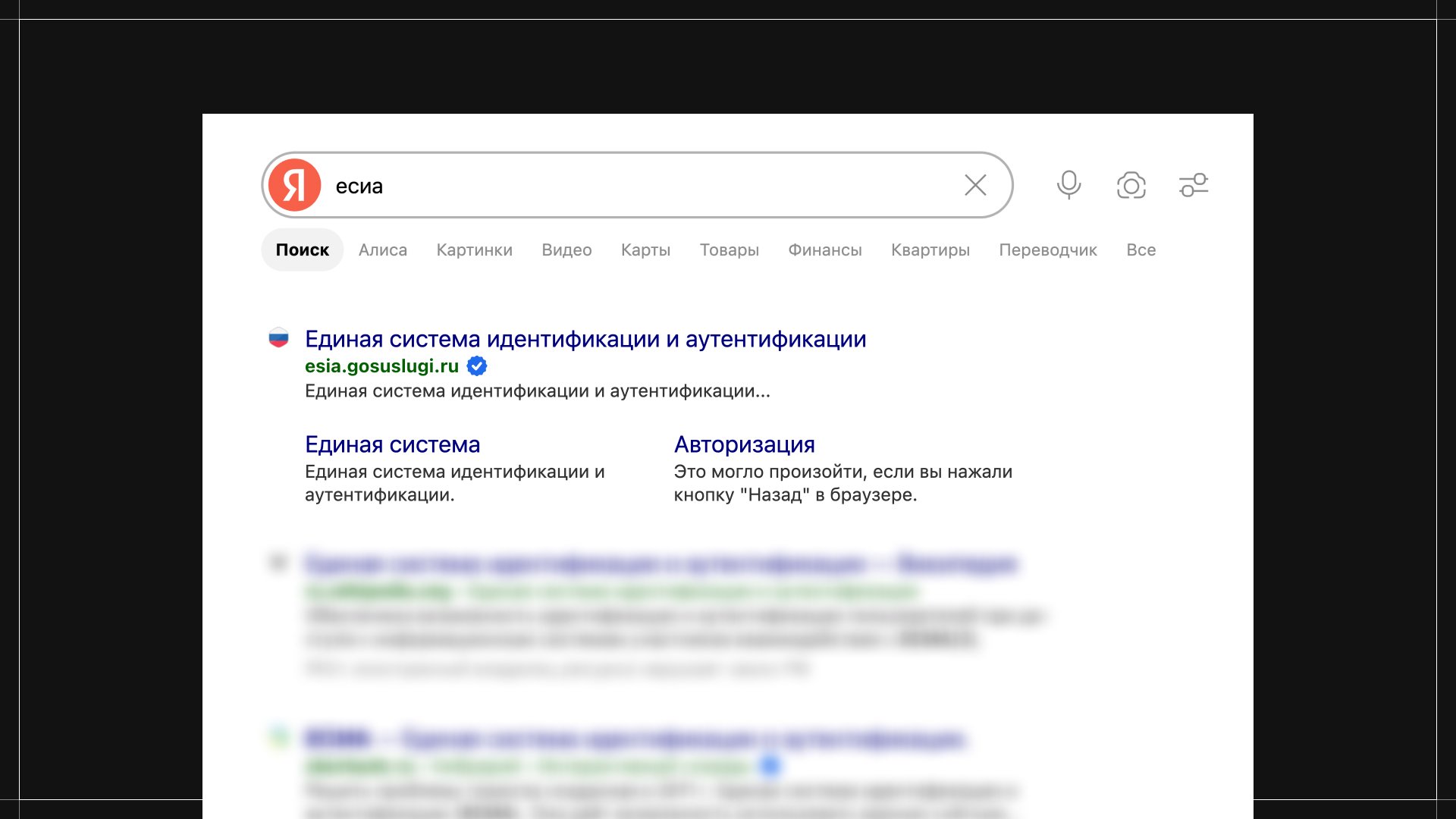This screenshot has height=819, width=1456.
Task: Expand the Все services tab
Action: [1141, 249]
